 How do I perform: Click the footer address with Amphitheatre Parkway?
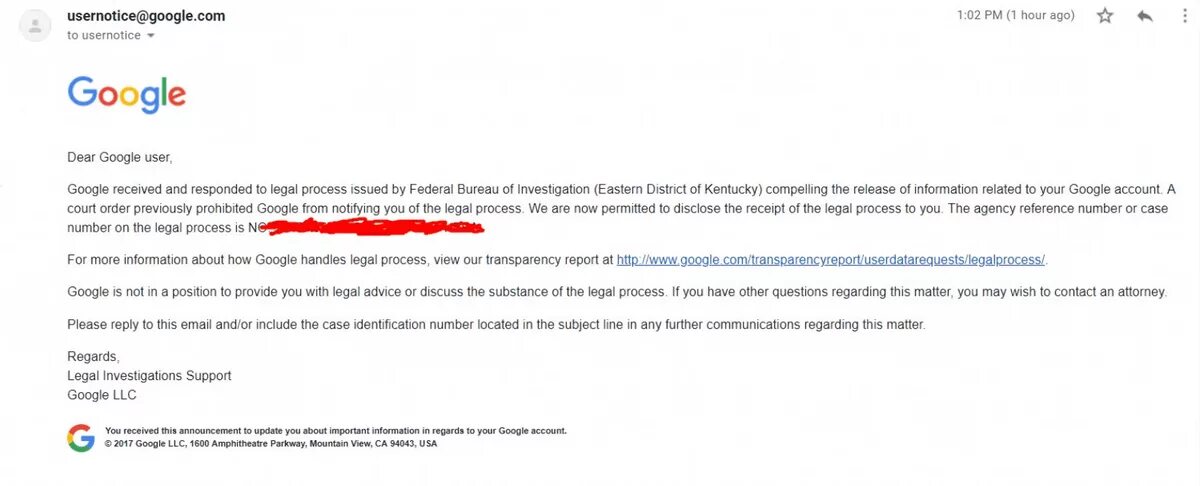(x=271, y=443)
